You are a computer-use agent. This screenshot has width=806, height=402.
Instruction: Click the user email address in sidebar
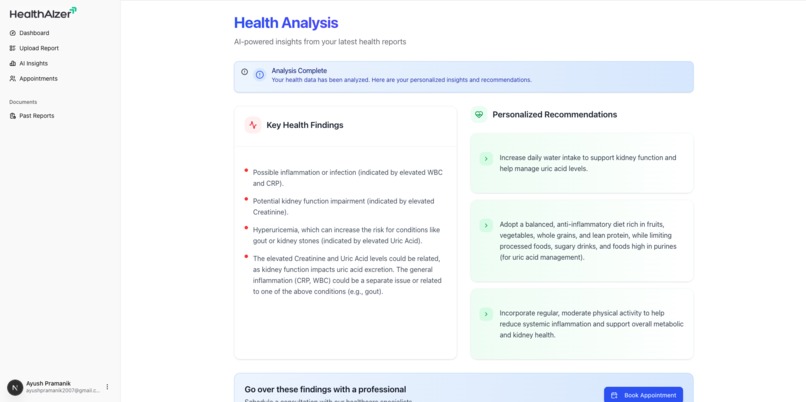coord(63,391)
